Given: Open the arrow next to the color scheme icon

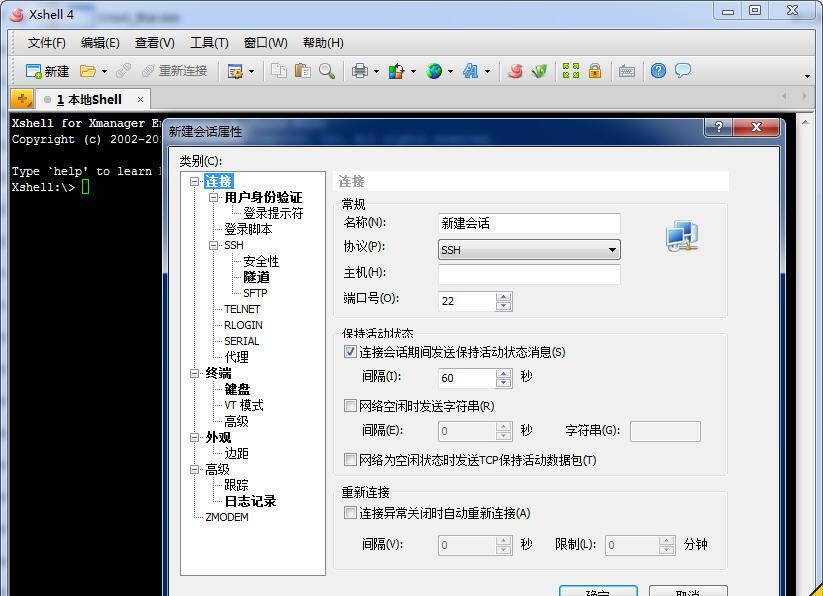Looking at the screenshot, I should [x=413, y=71].
